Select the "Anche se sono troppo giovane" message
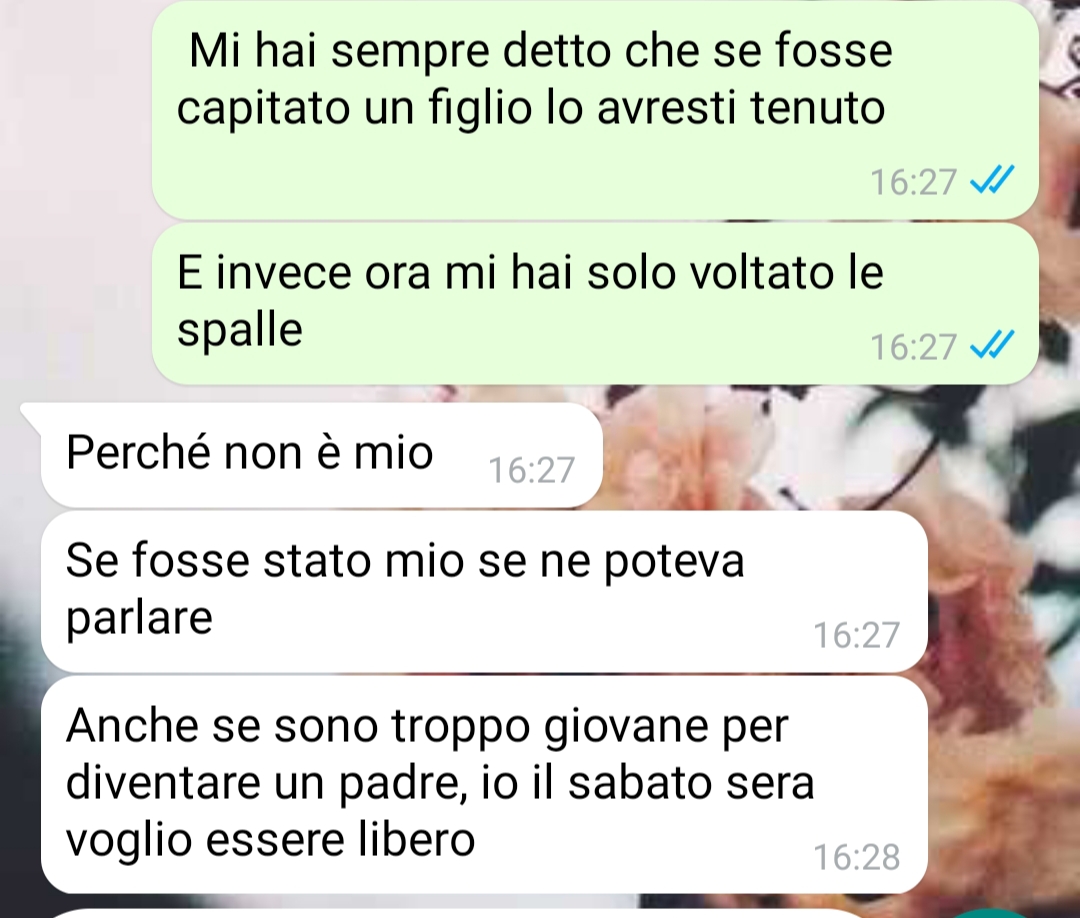 click(x=484, y=784)
